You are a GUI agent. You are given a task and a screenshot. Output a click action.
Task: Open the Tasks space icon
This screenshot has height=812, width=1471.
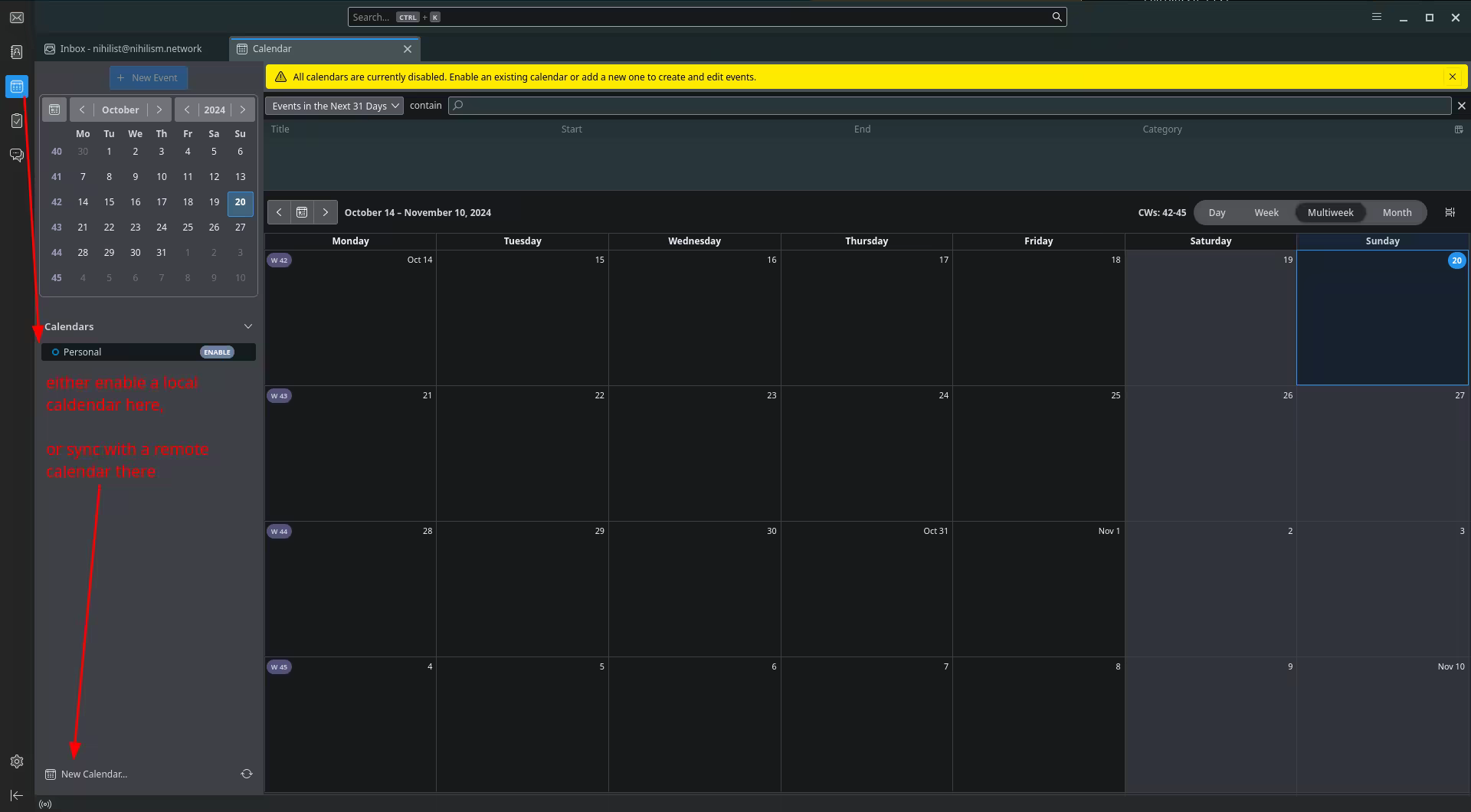[17, 121]
